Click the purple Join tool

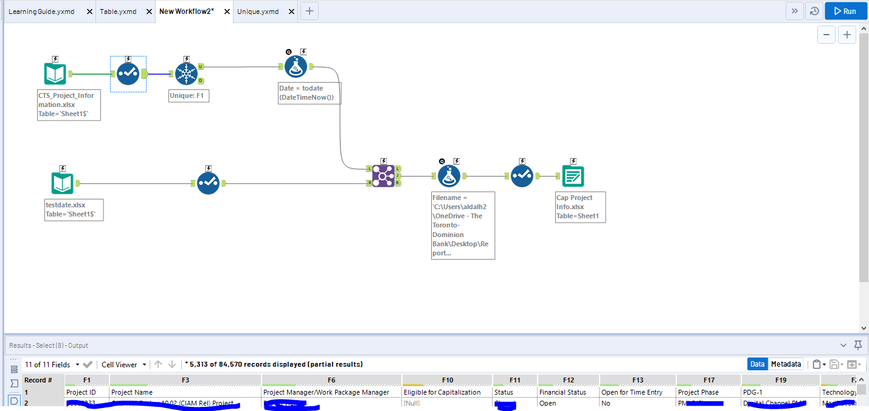pyautogui.click(x=383, y=176)
